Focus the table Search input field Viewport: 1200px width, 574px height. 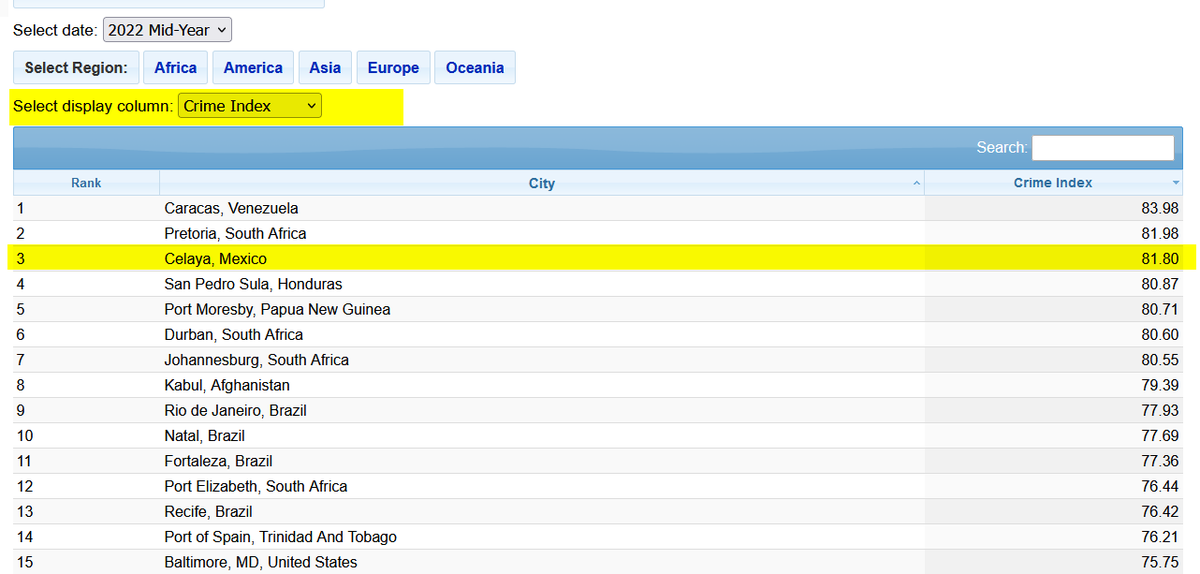coord(1103,148)
